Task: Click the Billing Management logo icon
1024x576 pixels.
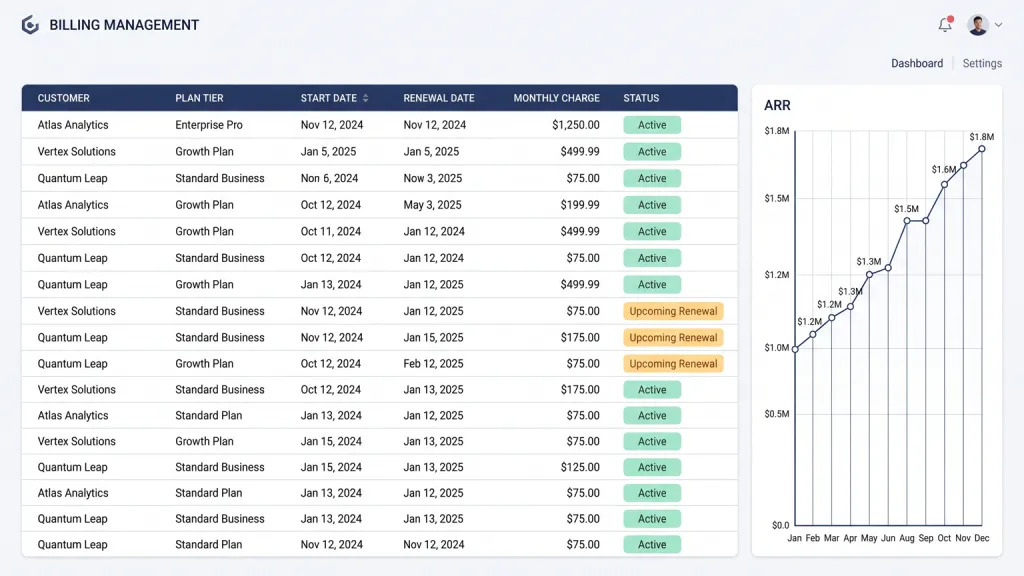Action: point(30,25)
